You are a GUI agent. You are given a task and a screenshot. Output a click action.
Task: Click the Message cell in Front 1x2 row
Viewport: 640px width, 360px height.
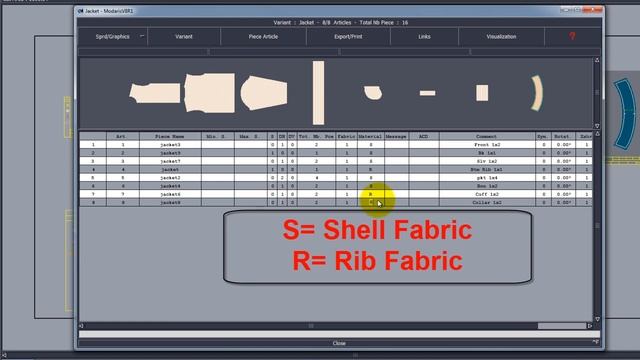coord(396,144)
